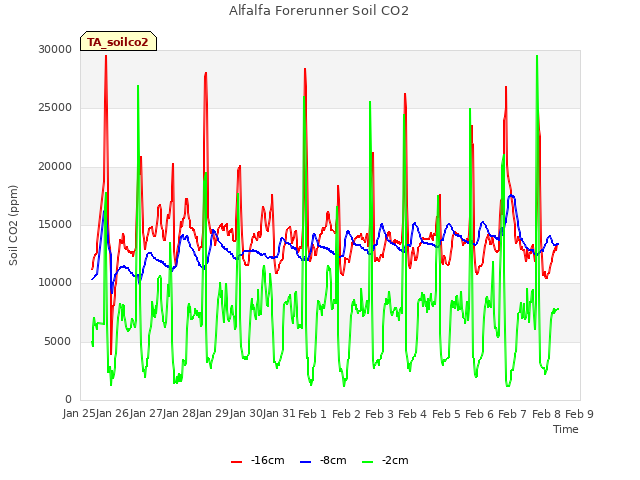Click the blue -8cm legend swatch
640x480 pixels.
(305, 462)
